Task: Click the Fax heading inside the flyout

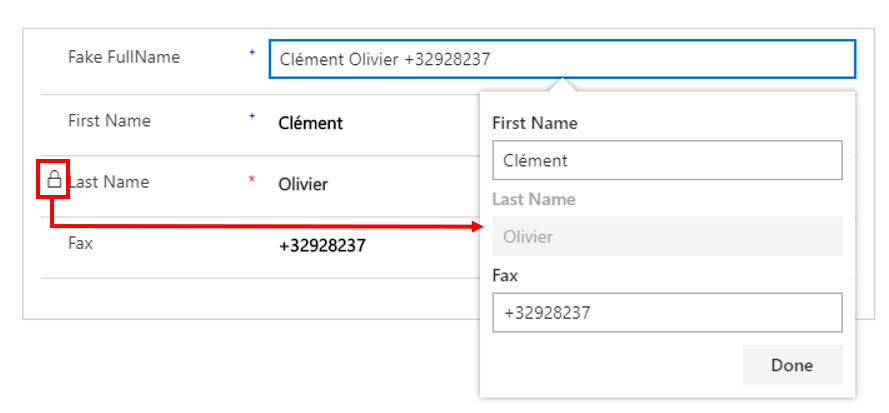Action: 505,276
